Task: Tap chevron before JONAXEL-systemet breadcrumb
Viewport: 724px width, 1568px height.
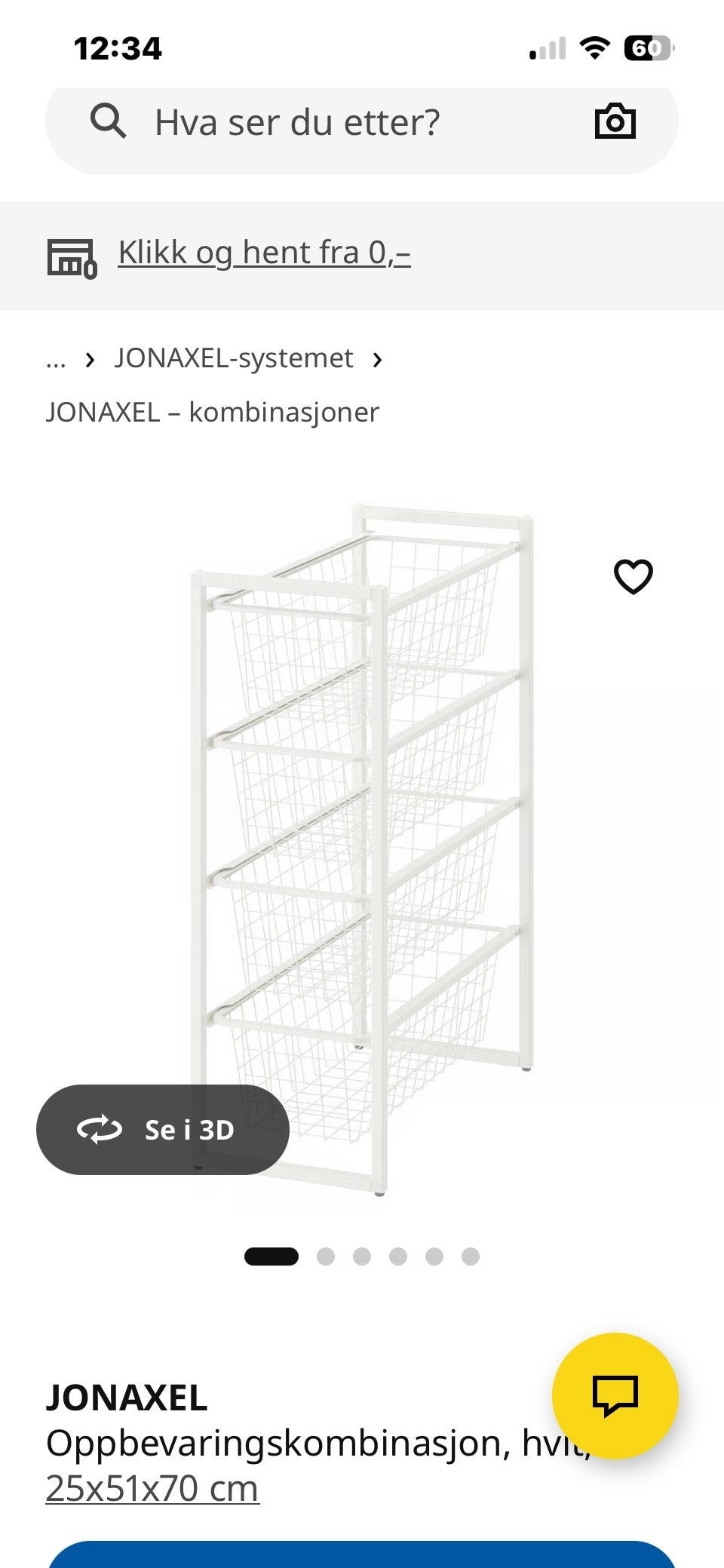Action: pos(90,360)
